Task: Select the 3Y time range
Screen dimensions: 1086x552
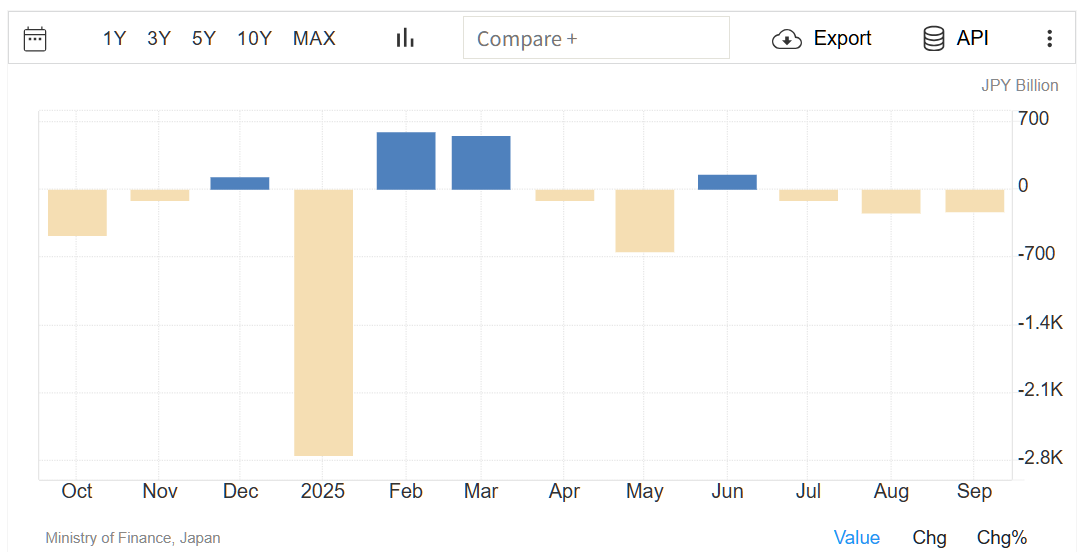Action: (x=159, y=39)
